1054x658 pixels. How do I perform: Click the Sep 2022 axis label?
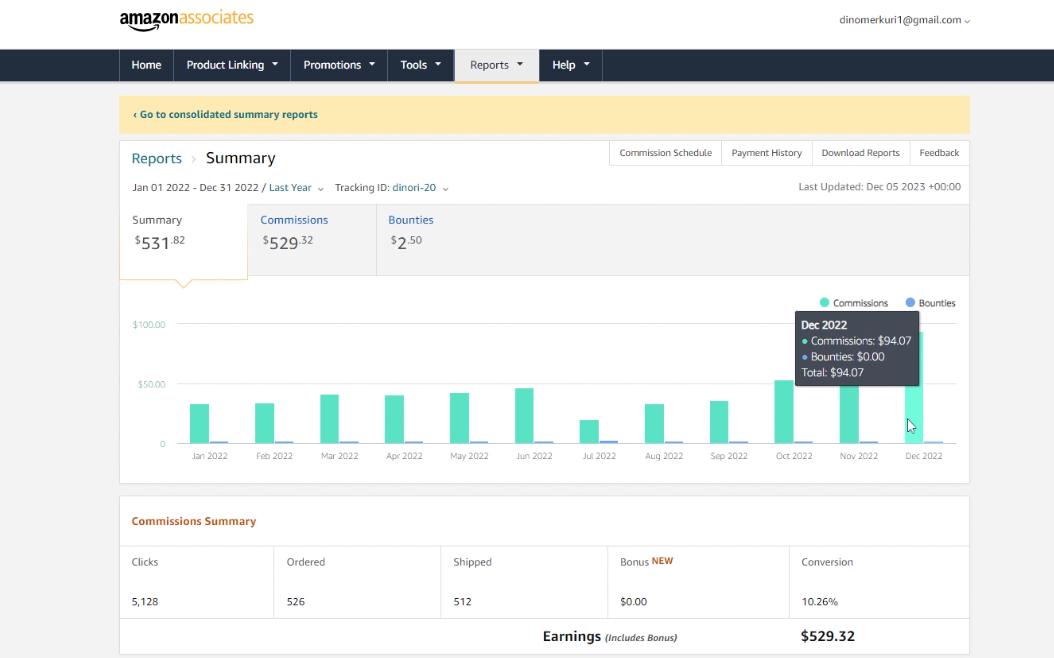[x=729, y=456]
